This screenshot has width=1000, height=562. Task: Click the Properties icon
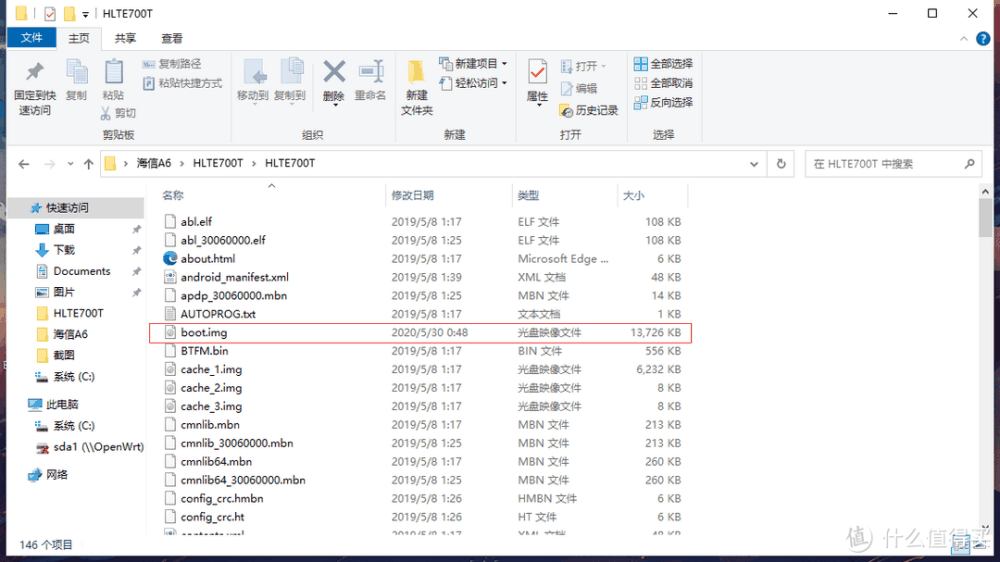[538, 72]
